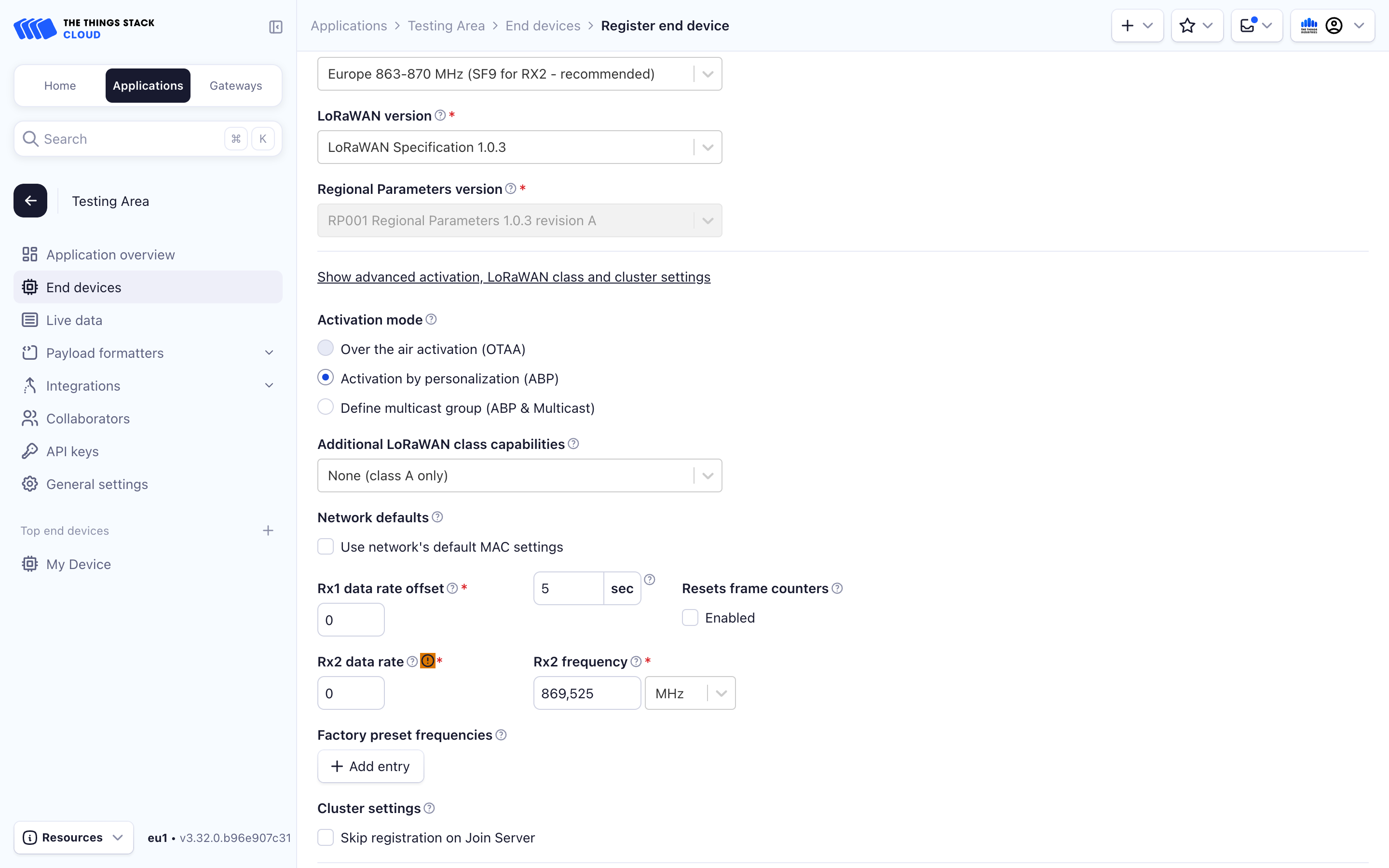Open the user profile avatar
This screenshot has width=1389, height=868.
tap(1335, 25)
